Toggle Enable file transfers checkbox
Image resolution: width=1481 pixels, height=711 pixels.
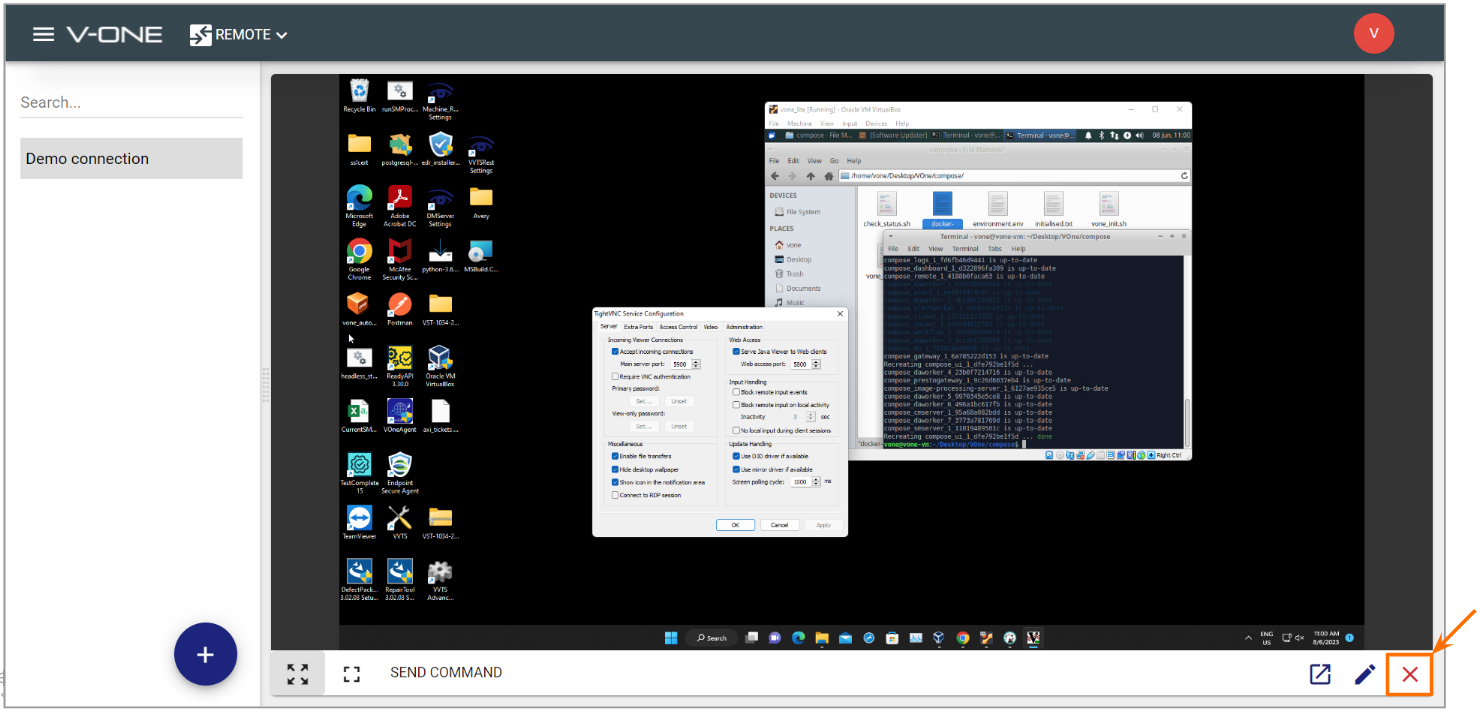click(615, 456)
